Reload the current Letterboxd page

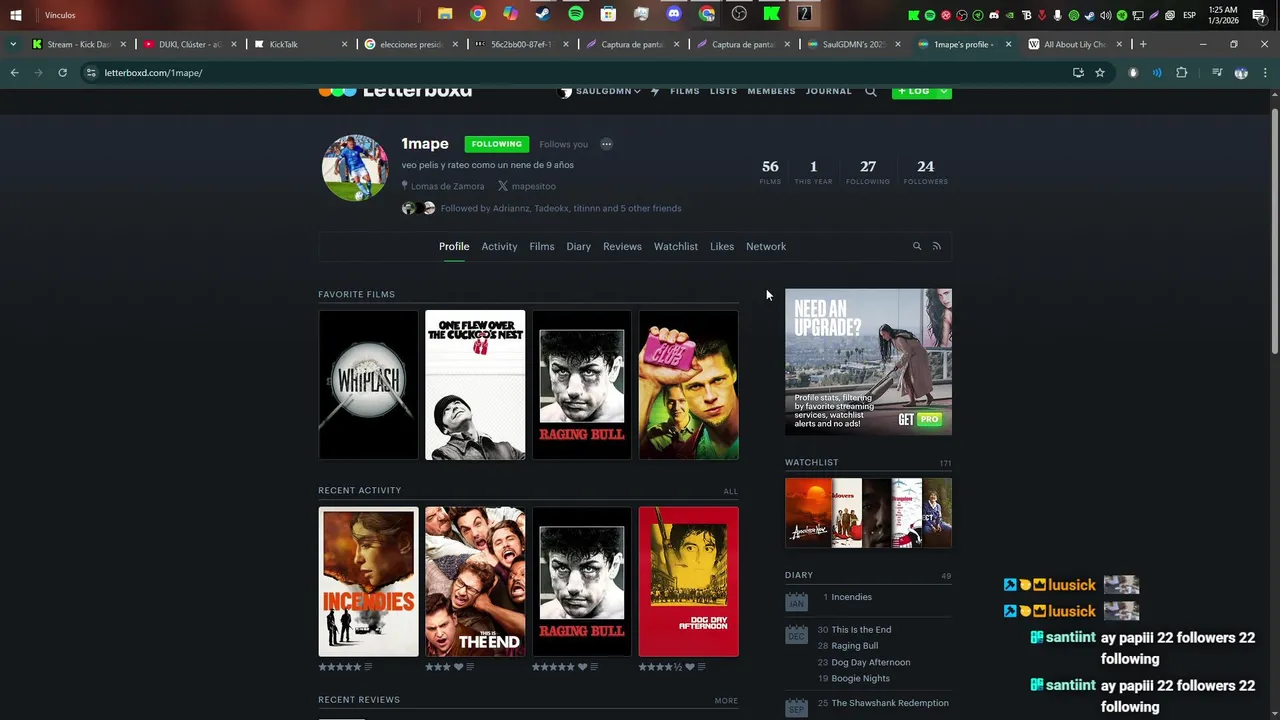pos(62,73)
